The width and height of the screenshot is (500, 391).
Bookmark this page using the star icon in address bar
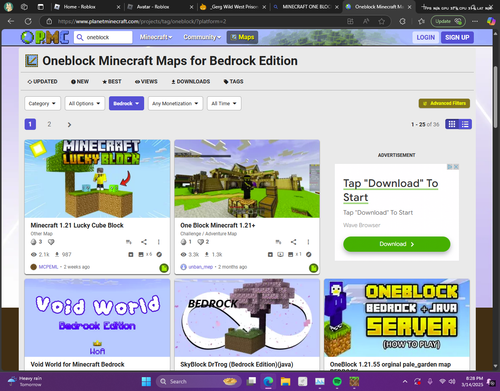[382, 21]
